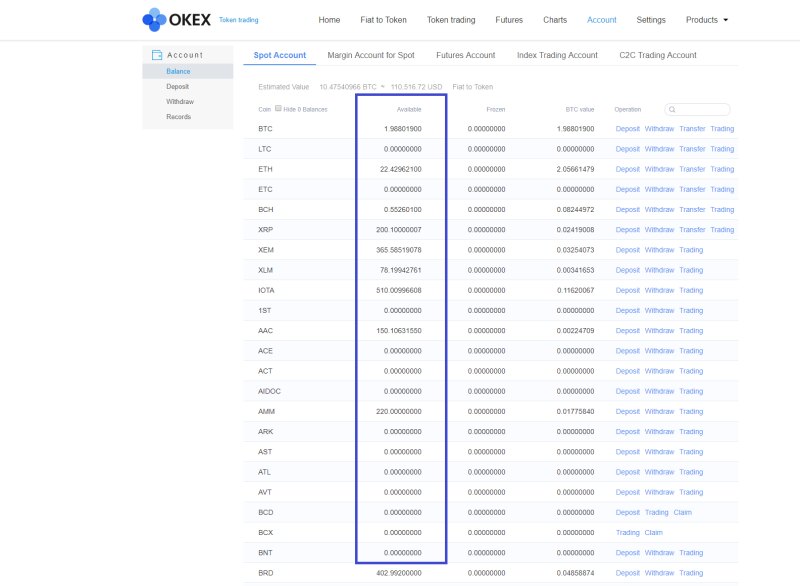Click the coin search input field
The width and height of the screenshot is (800, 586).
[703, 109]
